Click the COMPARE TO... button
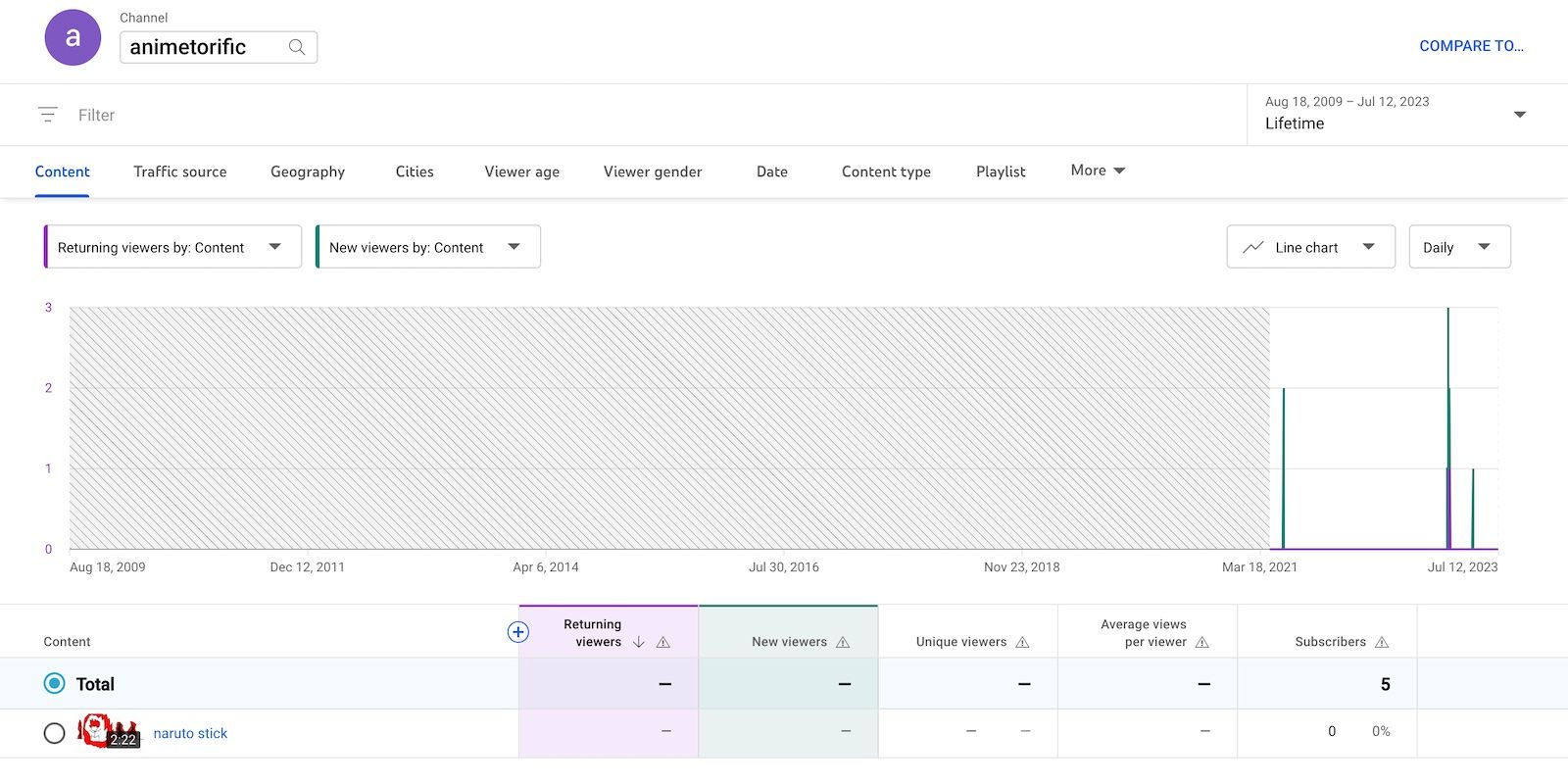 (1471, 46)
